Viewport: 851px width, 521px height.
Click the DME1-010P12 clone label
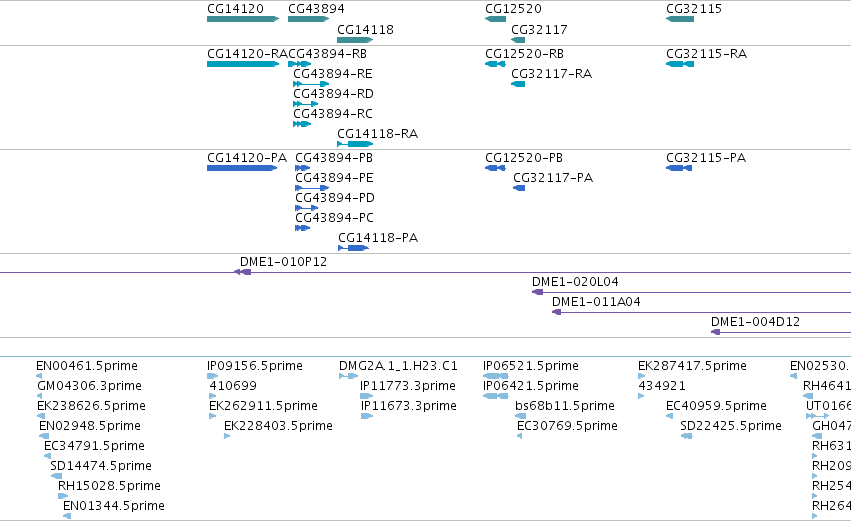[283, 262]
